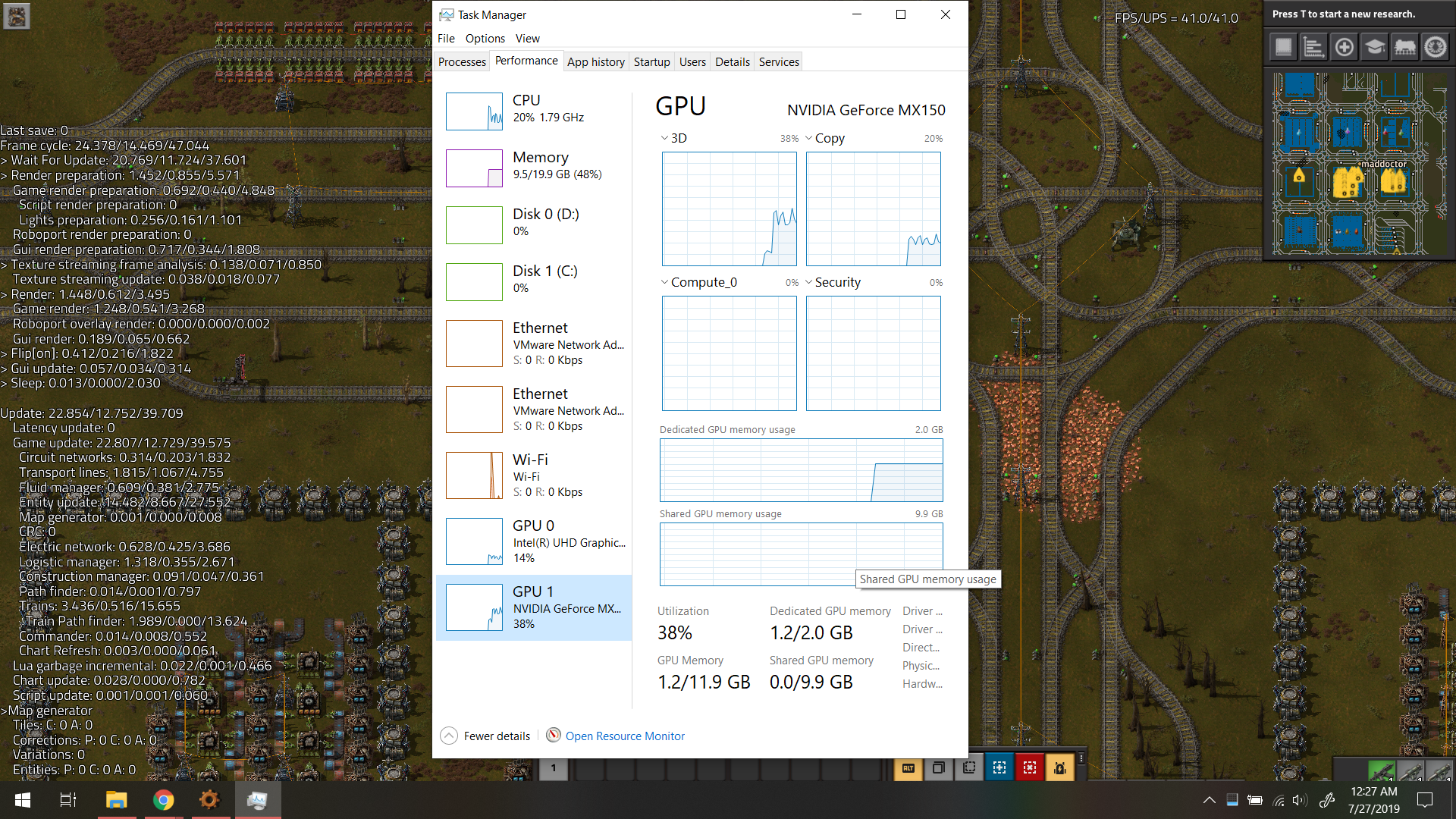Switch to the Services tab
1456x819 pixels.
point(779,61)
